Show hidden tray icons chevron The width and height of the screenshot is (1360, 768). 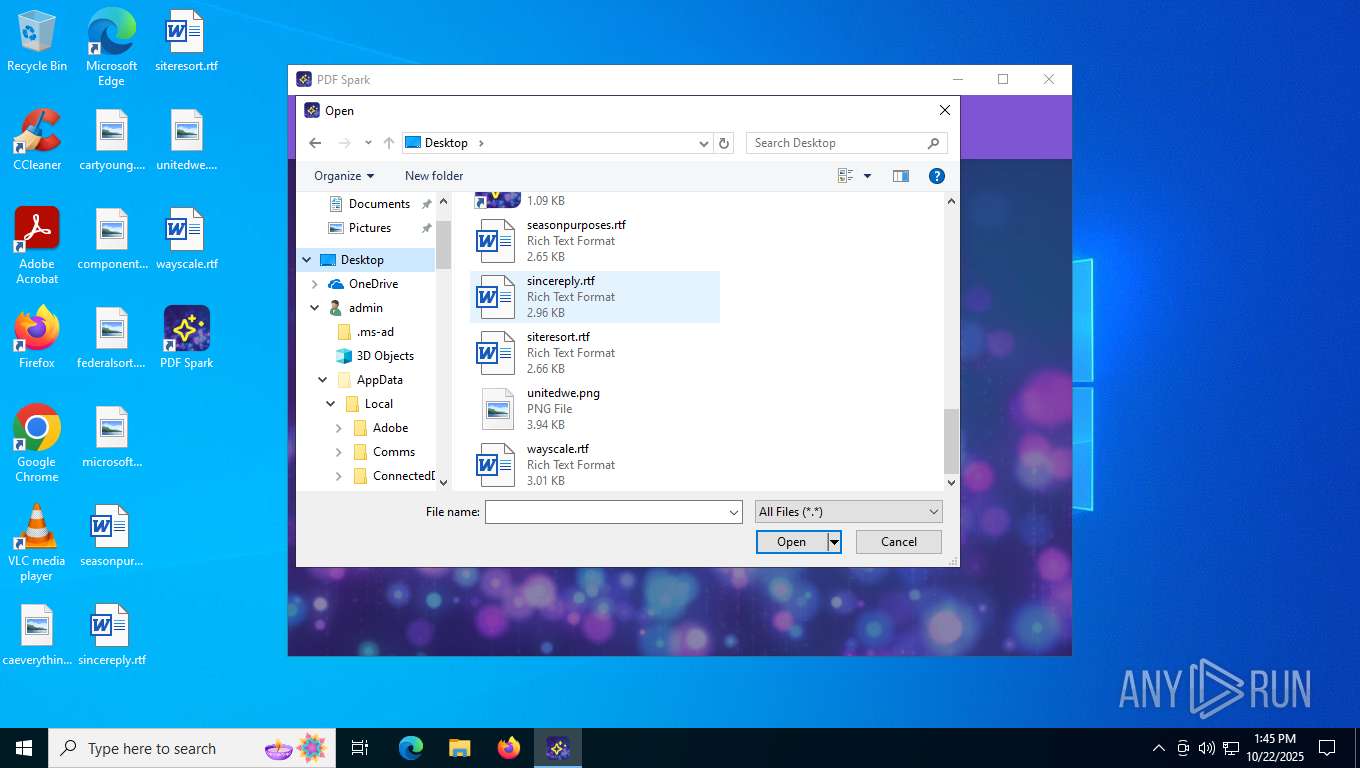tap(1159, 748)
